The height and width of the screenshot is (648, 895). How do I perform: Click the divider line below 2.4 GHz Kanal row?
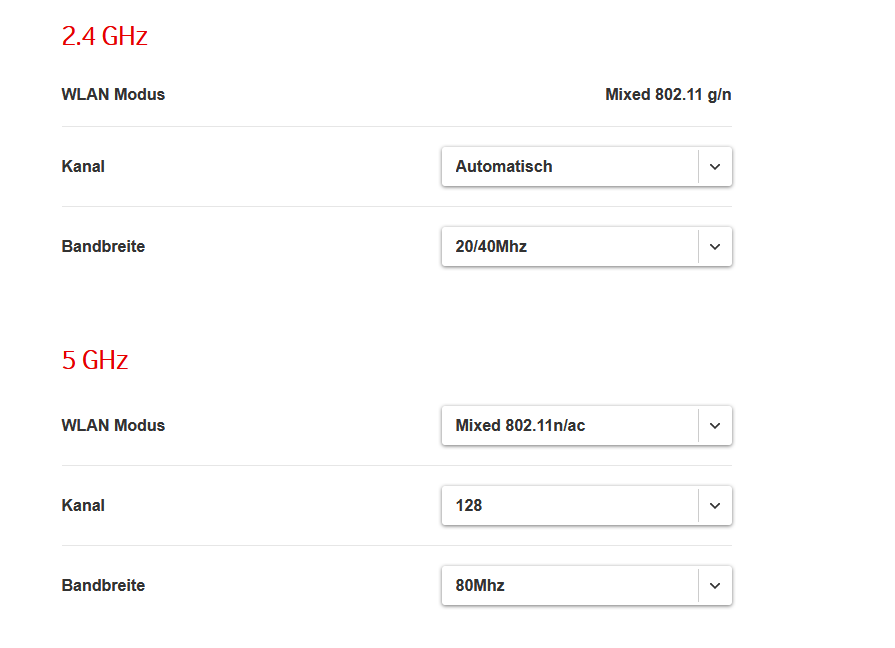click(397, 207)
